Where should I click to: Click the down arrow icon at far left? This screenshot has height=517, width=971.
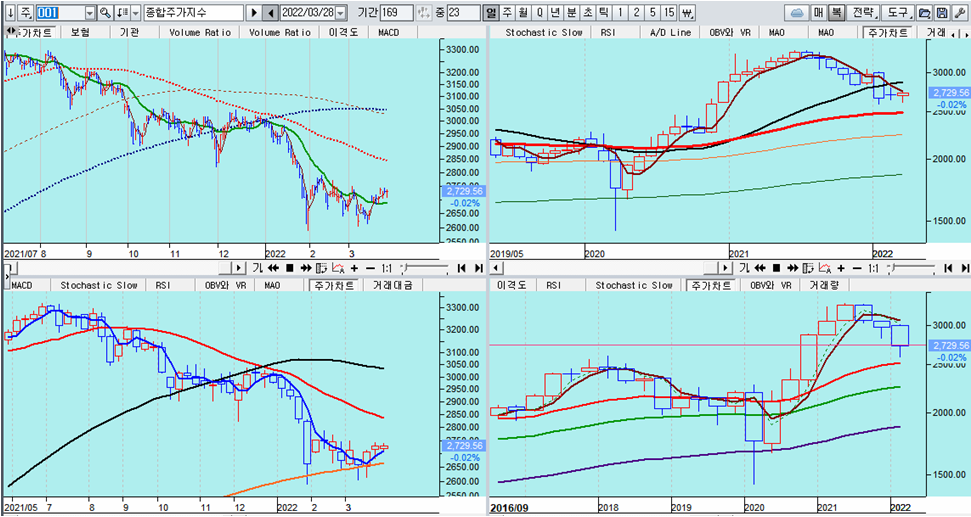(x=8, y=13)
